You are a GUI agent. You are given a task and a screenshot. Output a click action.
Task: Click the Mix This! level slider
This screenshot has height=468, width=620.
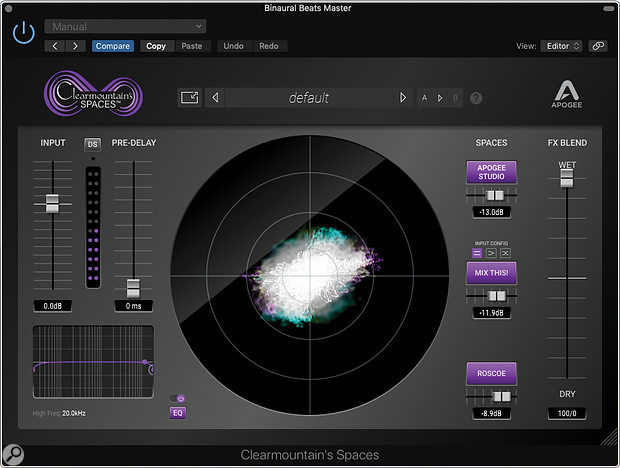click(x=497, y=296)
